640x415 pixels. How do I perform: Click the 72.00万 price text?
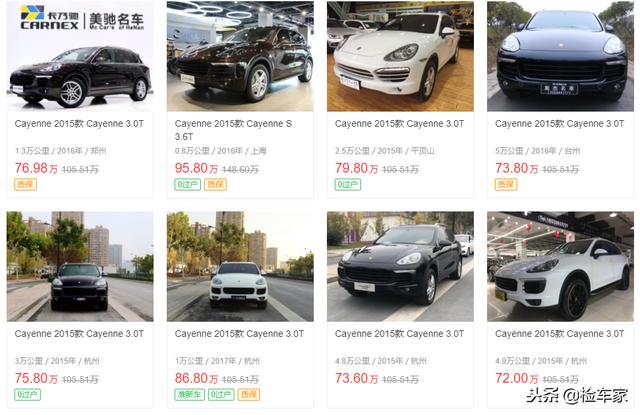tap(517, 378)
